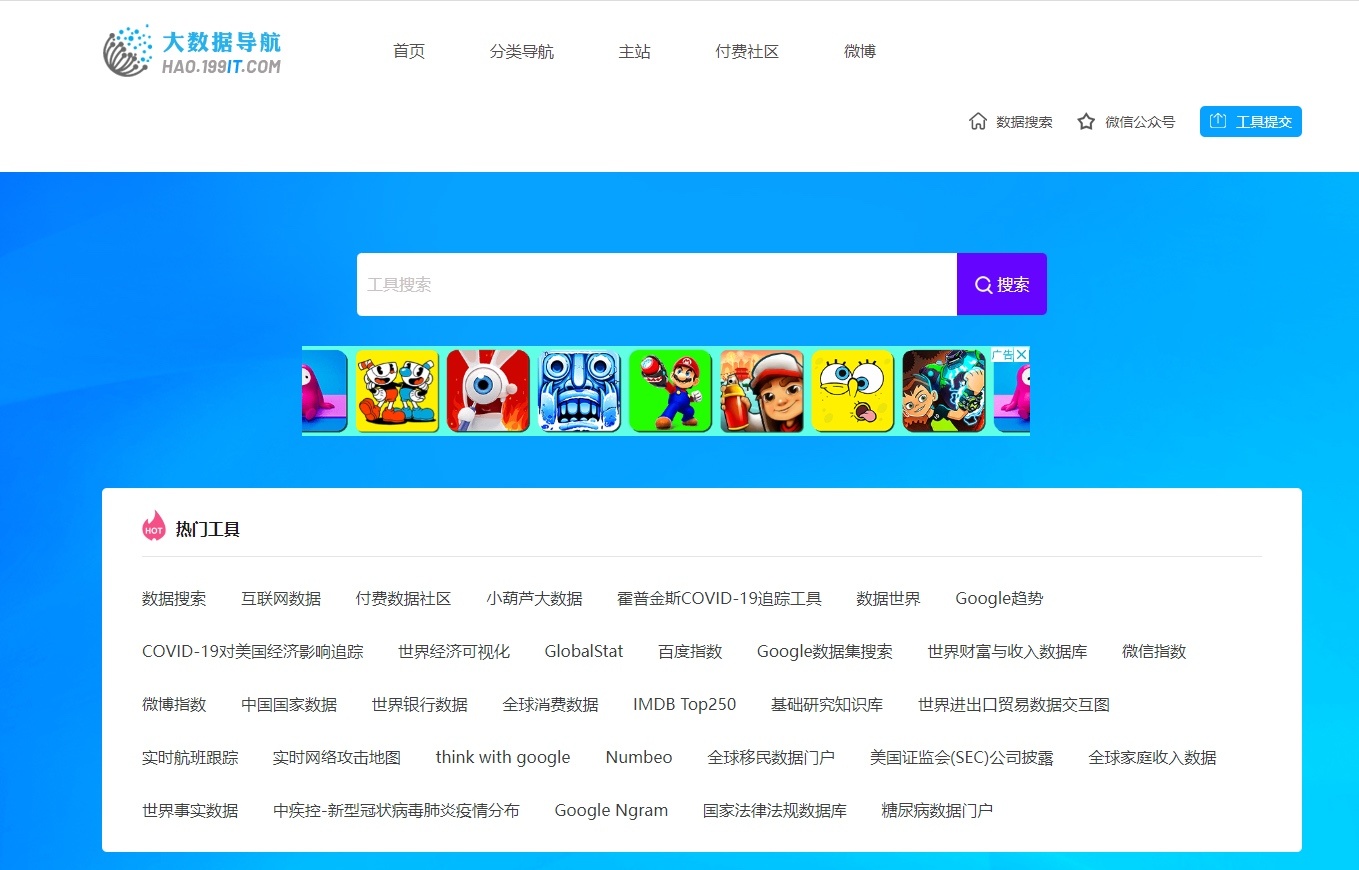Visit the IMDB Top250 link
Screen dimensions: 1359x870
684,704
